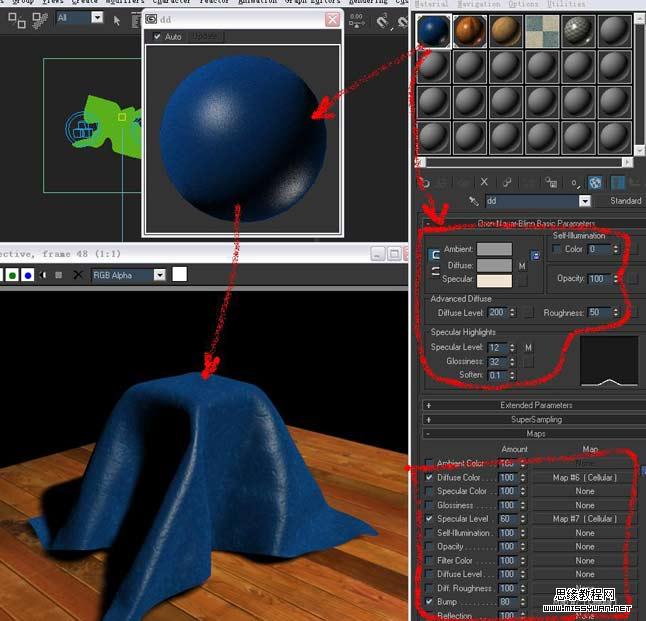Enable the Self-Illumination map checkbox
Viewport: 646px width, 621px height.
tap(429, 533)
